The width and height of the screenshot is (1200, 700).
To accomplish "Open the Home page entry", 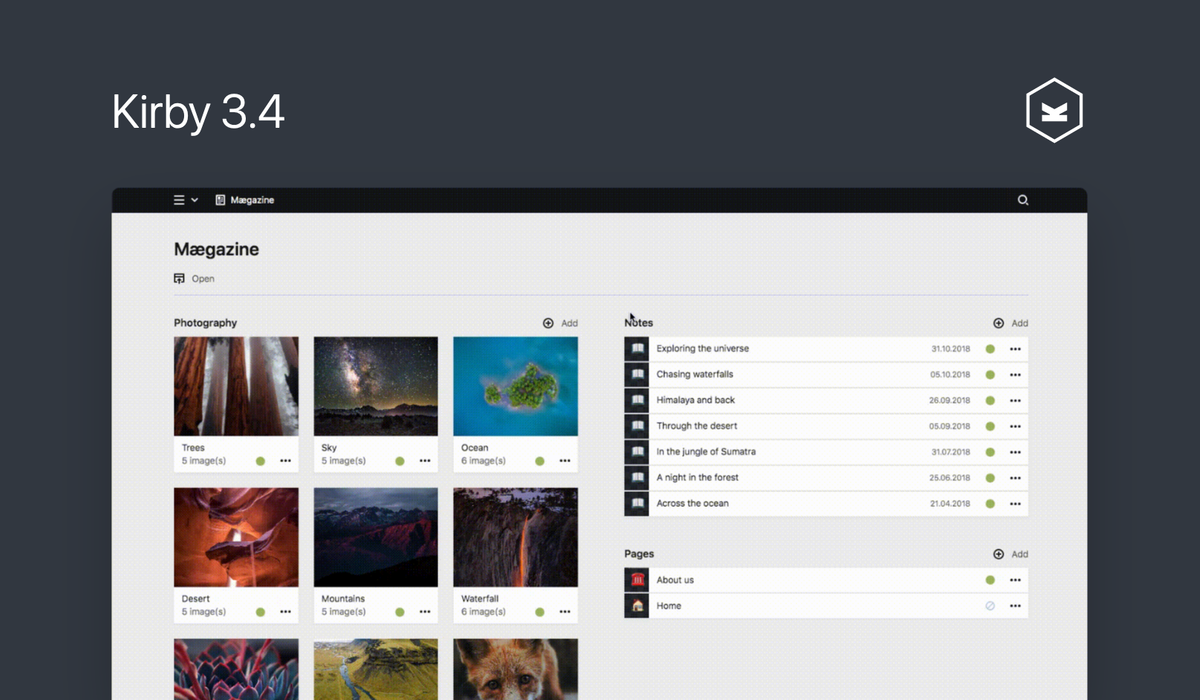I will [x=826, y=606].
